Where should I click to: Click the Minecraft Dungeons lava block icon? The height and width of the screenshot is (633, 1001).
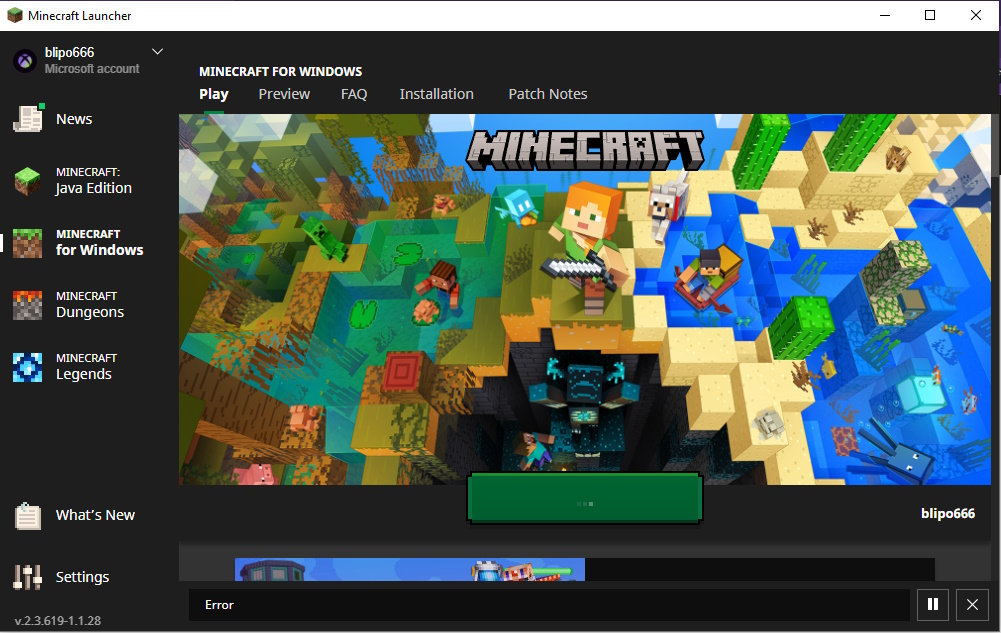(27, 305)
